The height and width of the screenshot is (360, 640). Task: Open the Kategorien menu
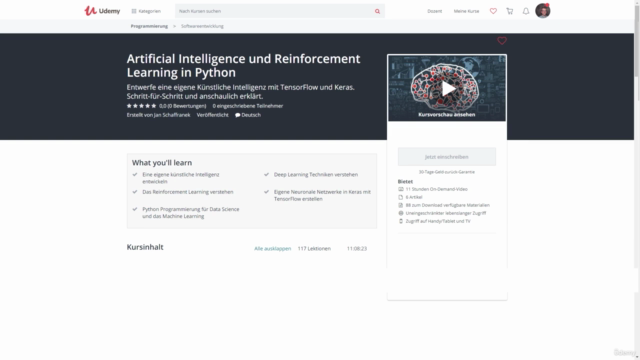(x=146, y=11)
